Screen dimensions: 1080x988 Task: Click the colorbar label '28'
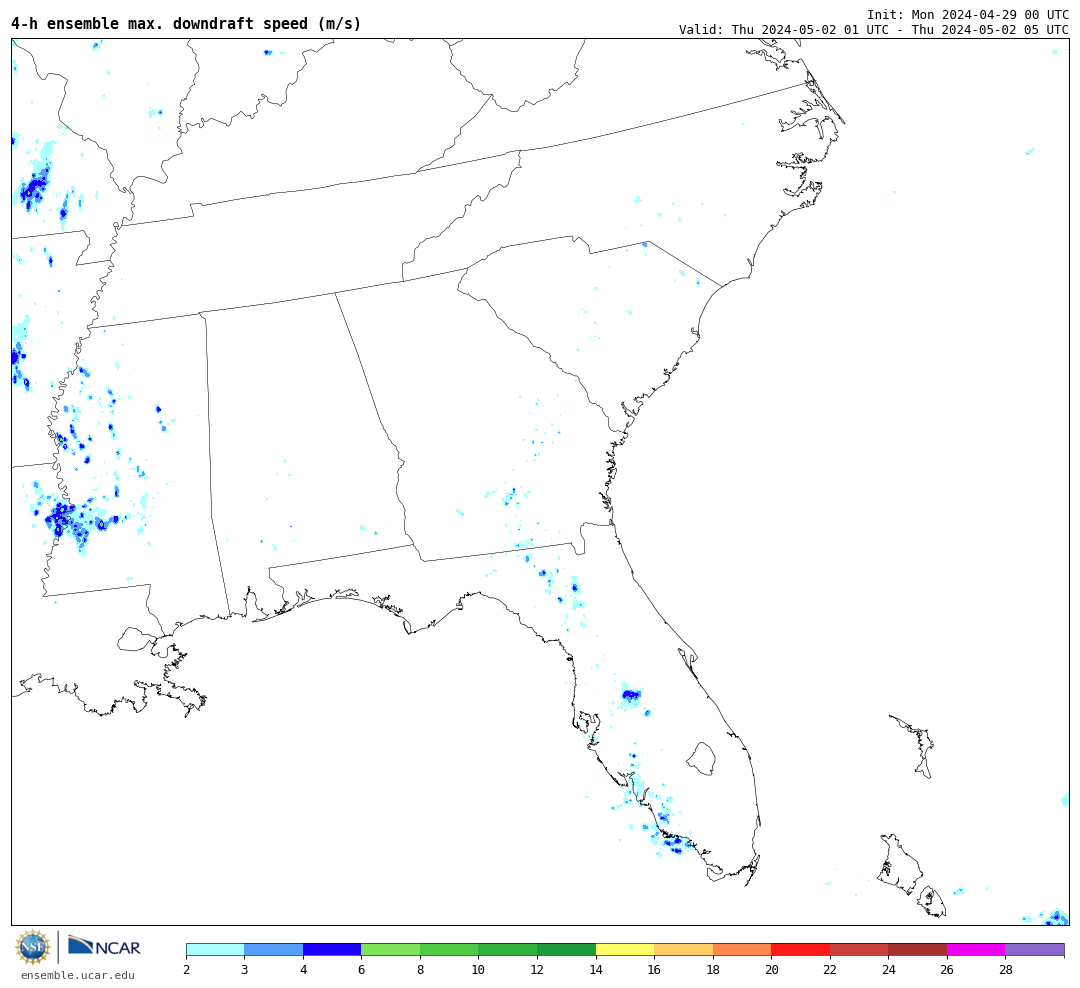[x=1006, y=970]
